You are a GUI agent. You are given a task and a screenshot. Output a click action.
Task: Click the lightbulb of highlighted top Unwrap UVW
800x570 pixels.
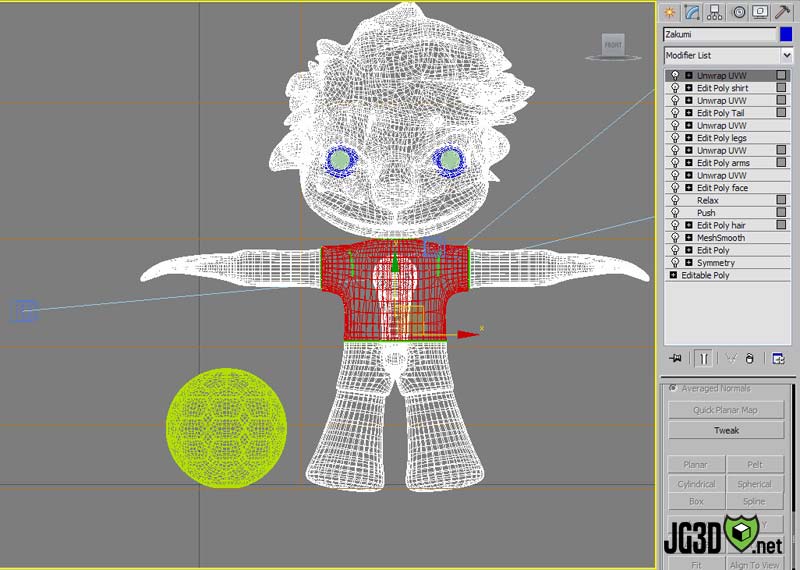pyautogui.click(x=676, y=76)
